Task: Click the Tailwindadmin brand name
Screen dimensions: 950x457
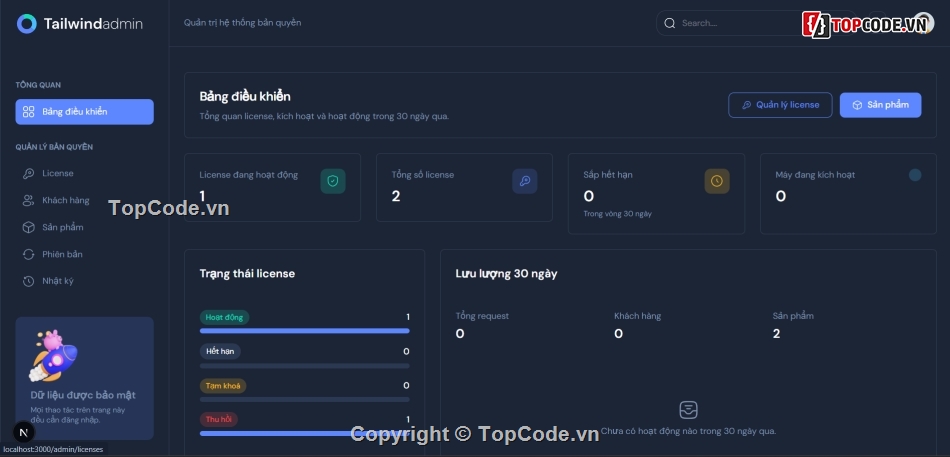Action: tap(93, 24)
